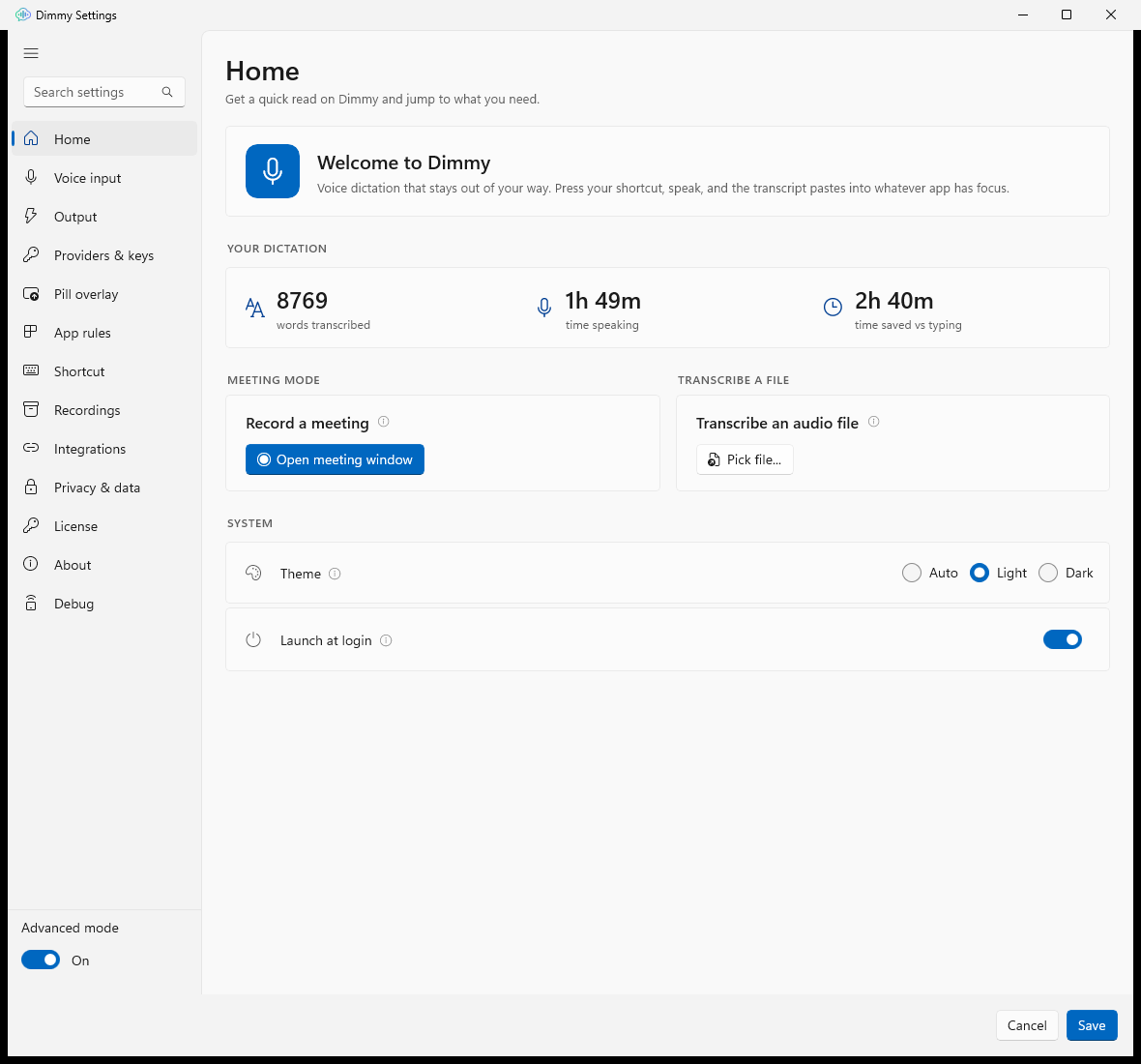Go to the Integrations page
This screenshot has width=1141, height=1064.
click(104, 448)
